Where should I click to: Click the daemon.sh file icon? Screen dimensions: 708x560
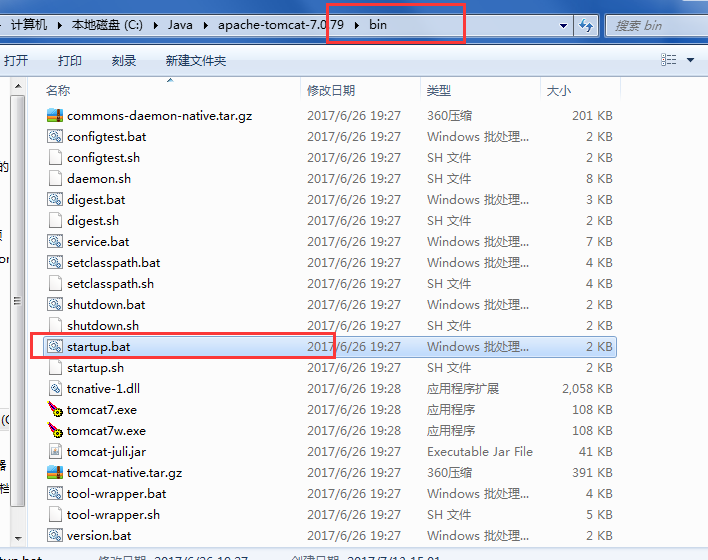[55, 178]
